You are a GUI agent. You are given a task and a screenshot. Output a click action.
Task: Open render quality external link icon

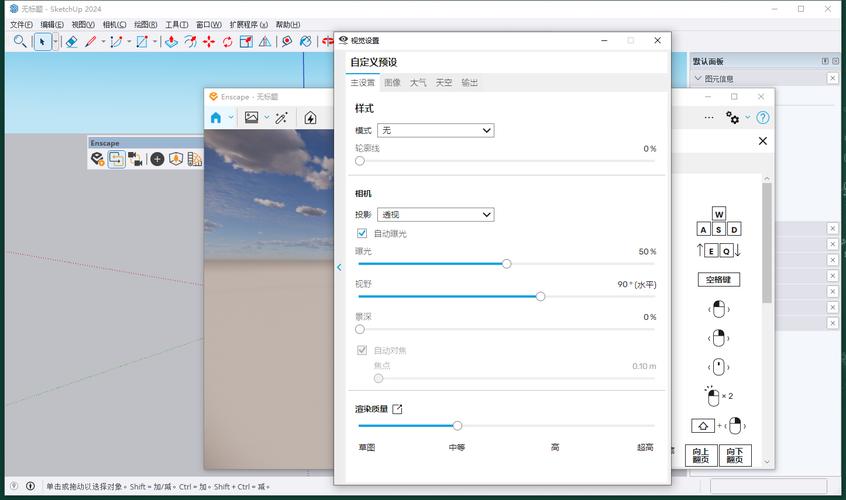click(397, 409)
